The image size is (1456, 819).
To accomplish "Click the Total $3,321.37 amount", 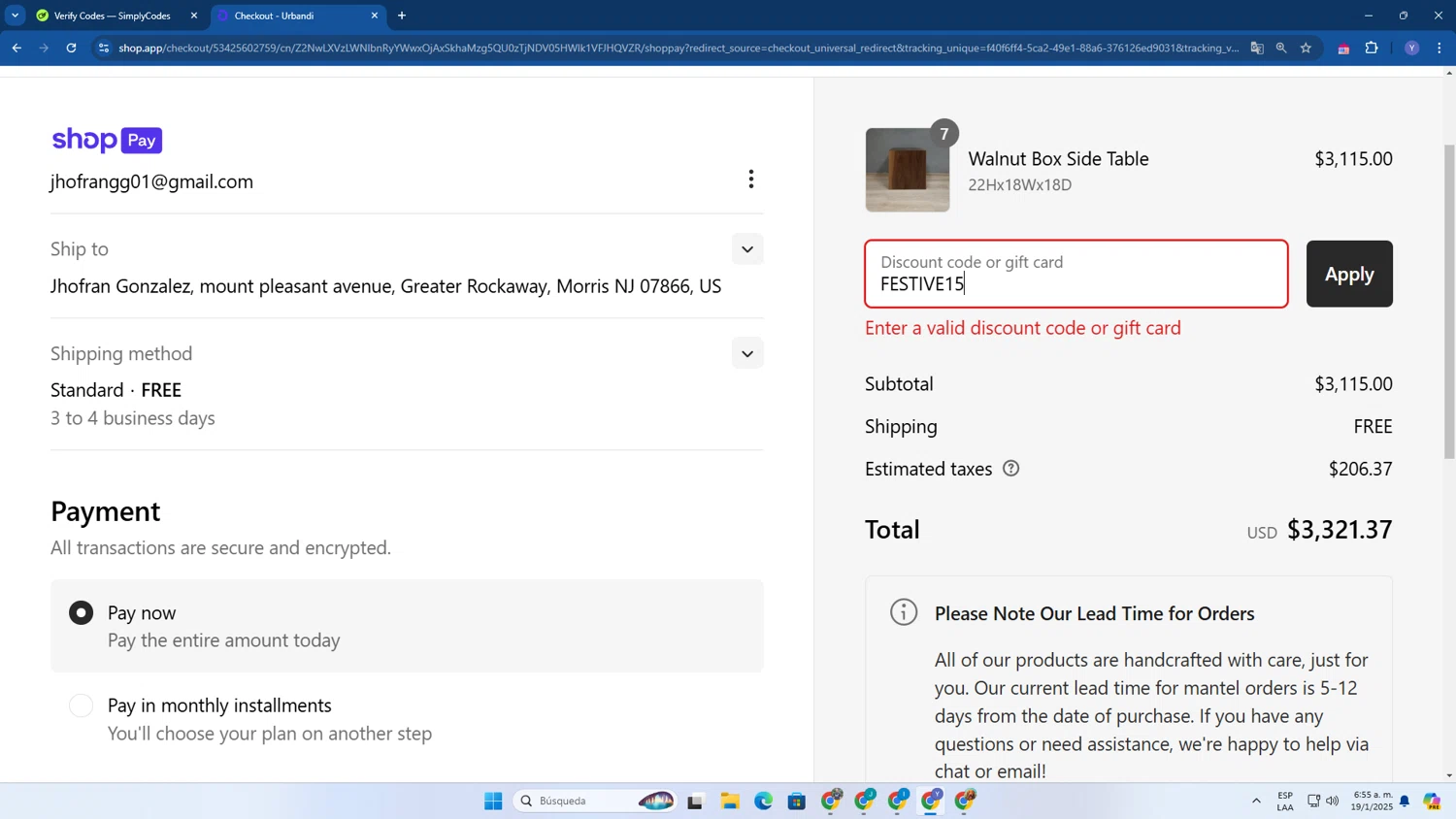I will tap(1340, 529).
